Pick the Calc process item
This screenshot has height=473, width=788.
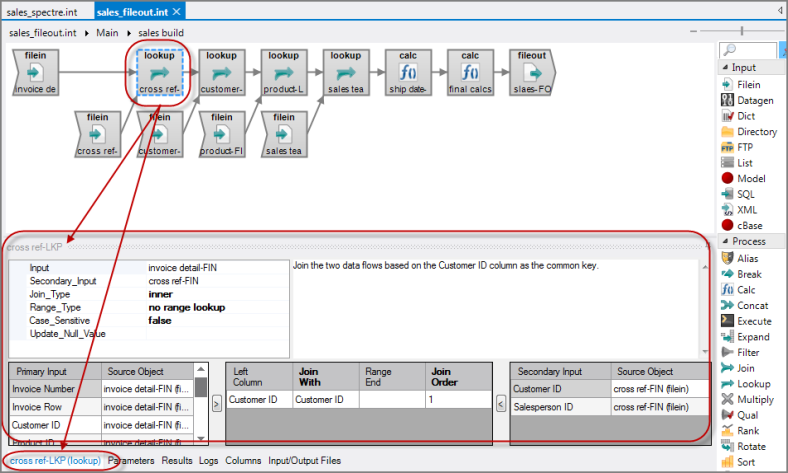point(739,290)
